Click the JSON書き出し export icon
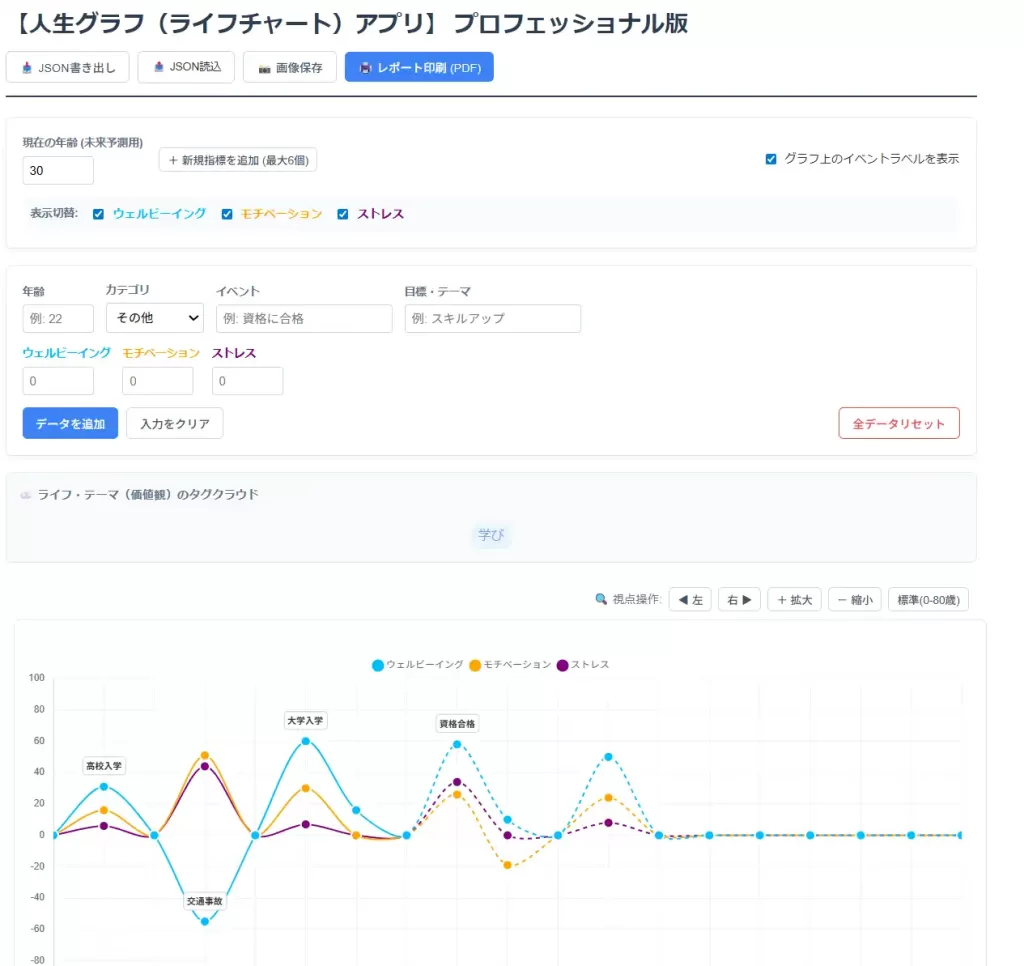1024x966 pixels. [27, 67]
